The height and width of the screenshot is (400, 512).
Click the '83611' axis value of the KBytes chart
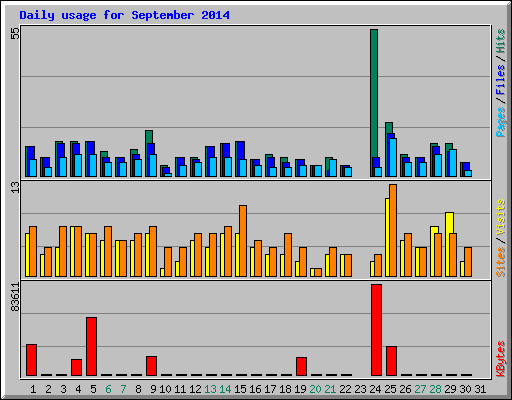click(x=15, y=297)
